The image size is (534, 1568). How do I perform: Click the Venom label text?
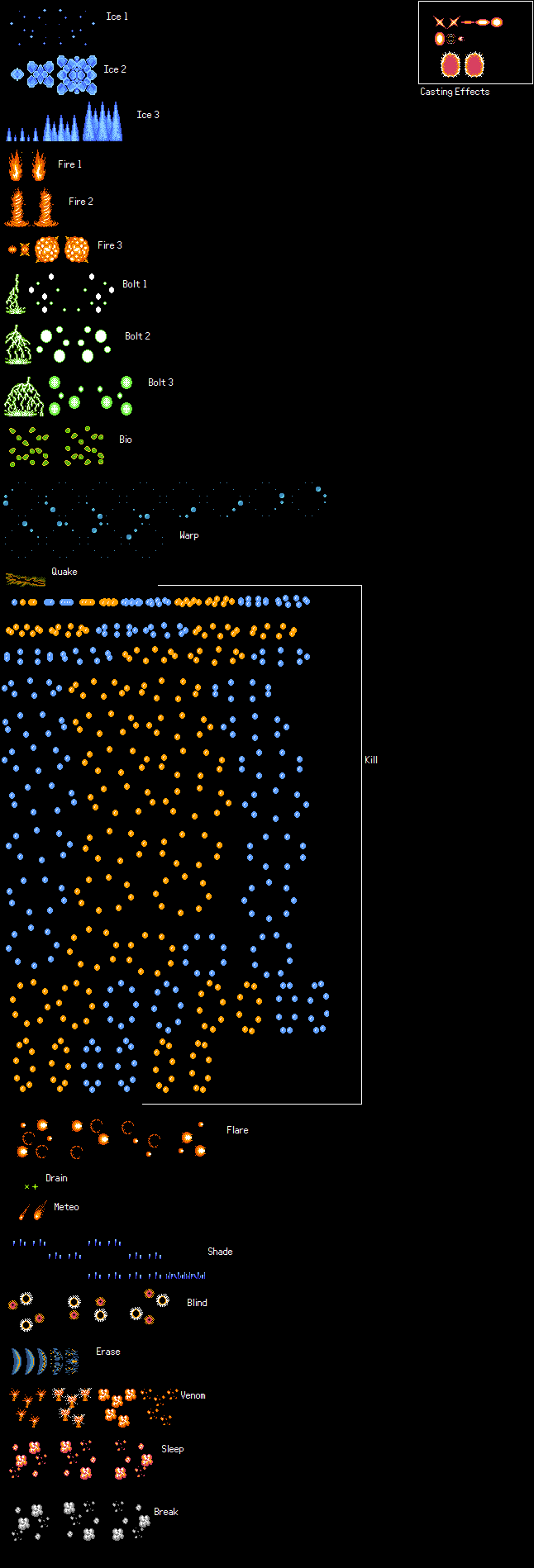[x=193, y=1395]
